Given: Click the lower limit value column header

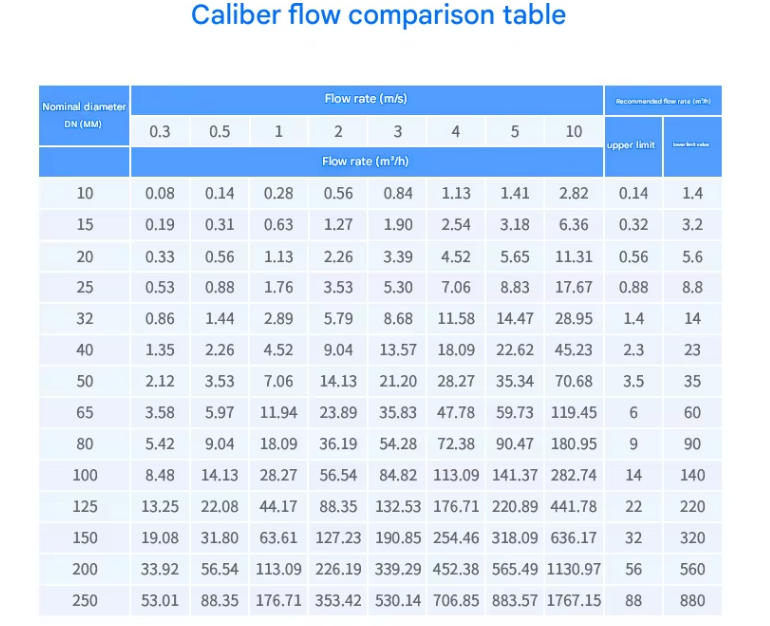Looking at the screenshot, I should 692,145.
